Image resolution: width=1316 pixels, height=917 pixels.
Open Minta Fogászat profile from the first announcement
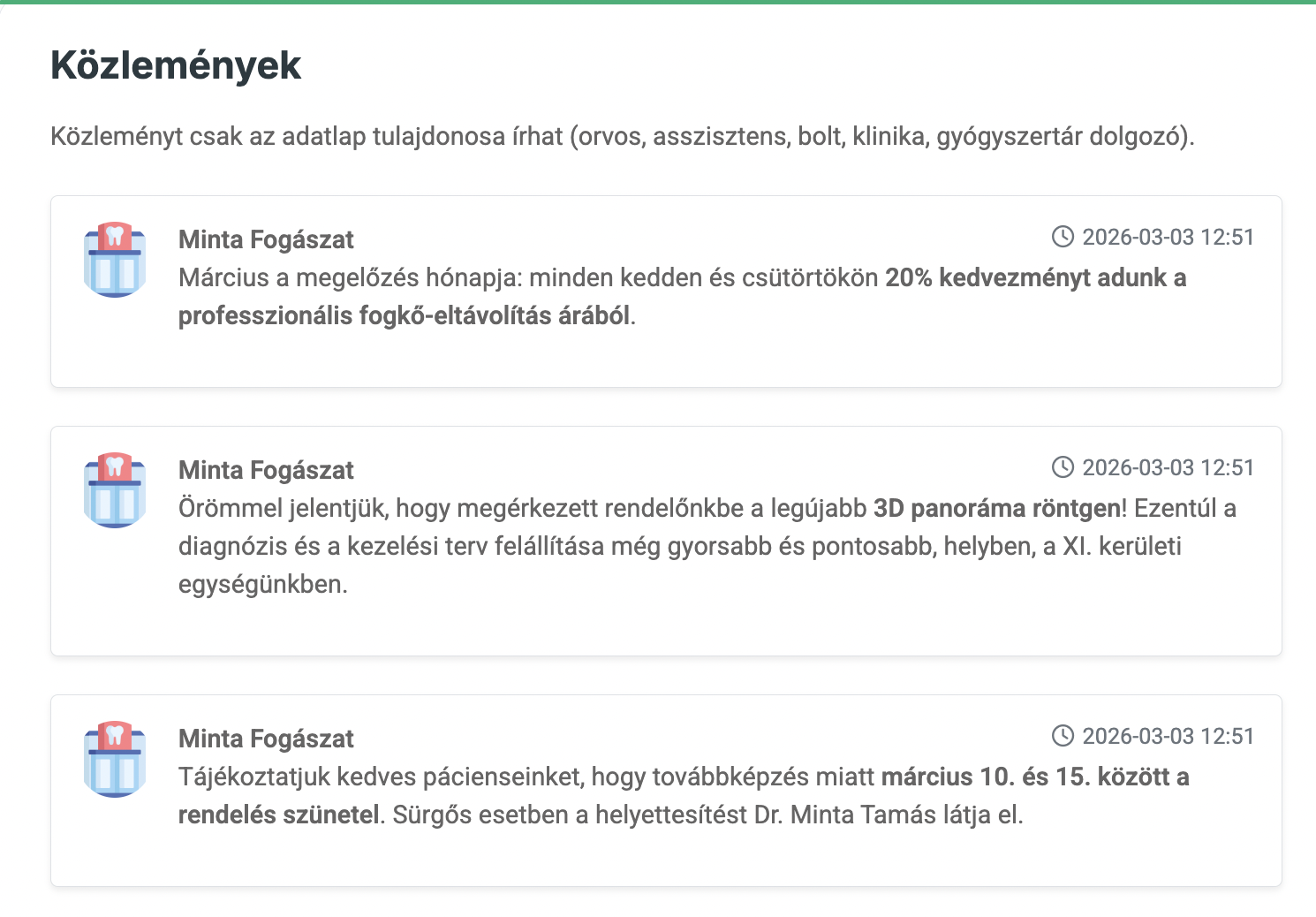point(266,239)
